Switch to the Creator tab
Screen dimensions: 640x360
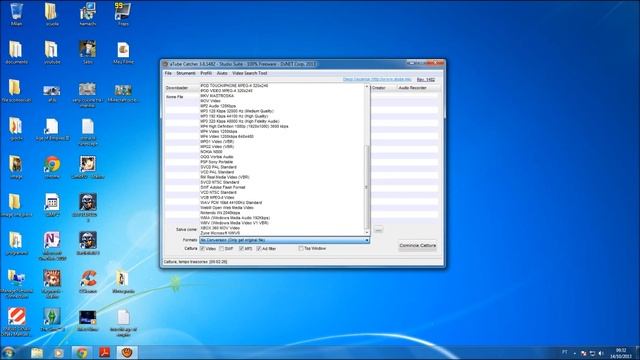pos(379,88)
